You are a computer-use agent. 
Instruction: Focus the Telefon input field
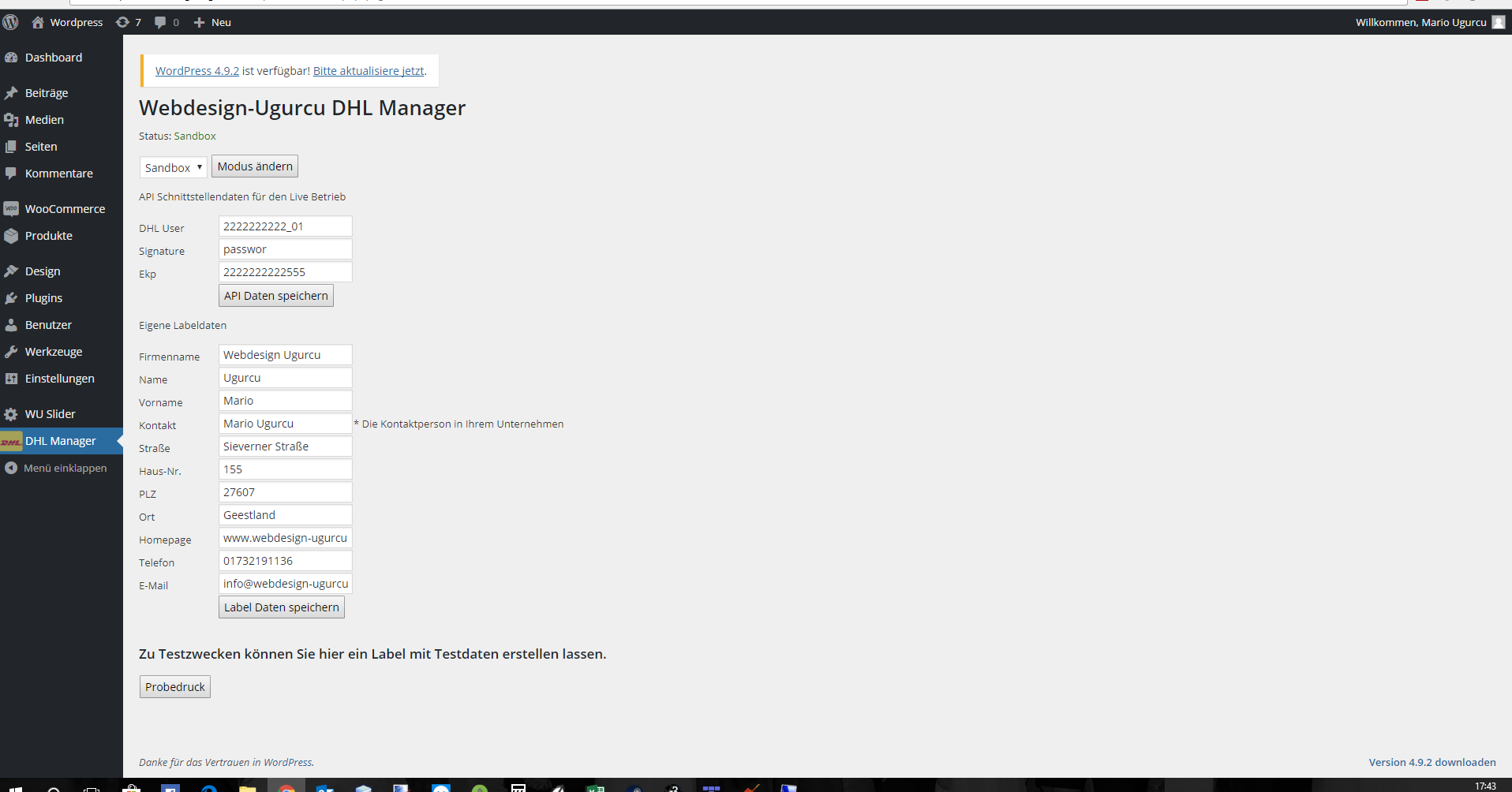pos(286,561)
